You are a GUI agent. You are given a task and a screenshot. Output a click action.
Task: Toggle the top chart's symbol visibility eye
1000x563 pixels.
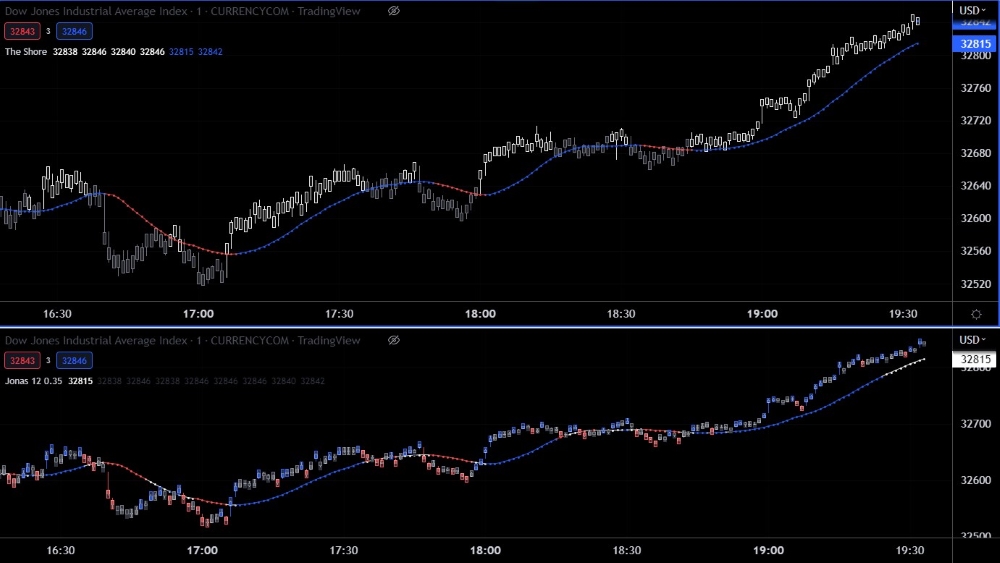coord(393,11)
